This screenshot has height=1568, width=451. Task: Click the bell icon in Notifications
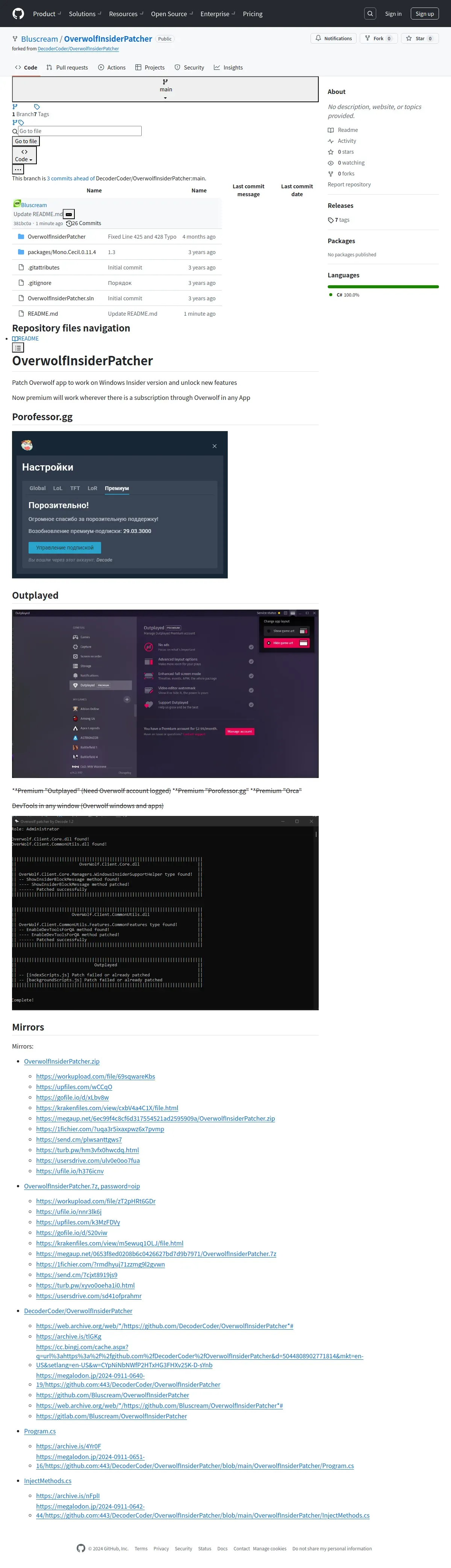point(318,38)
